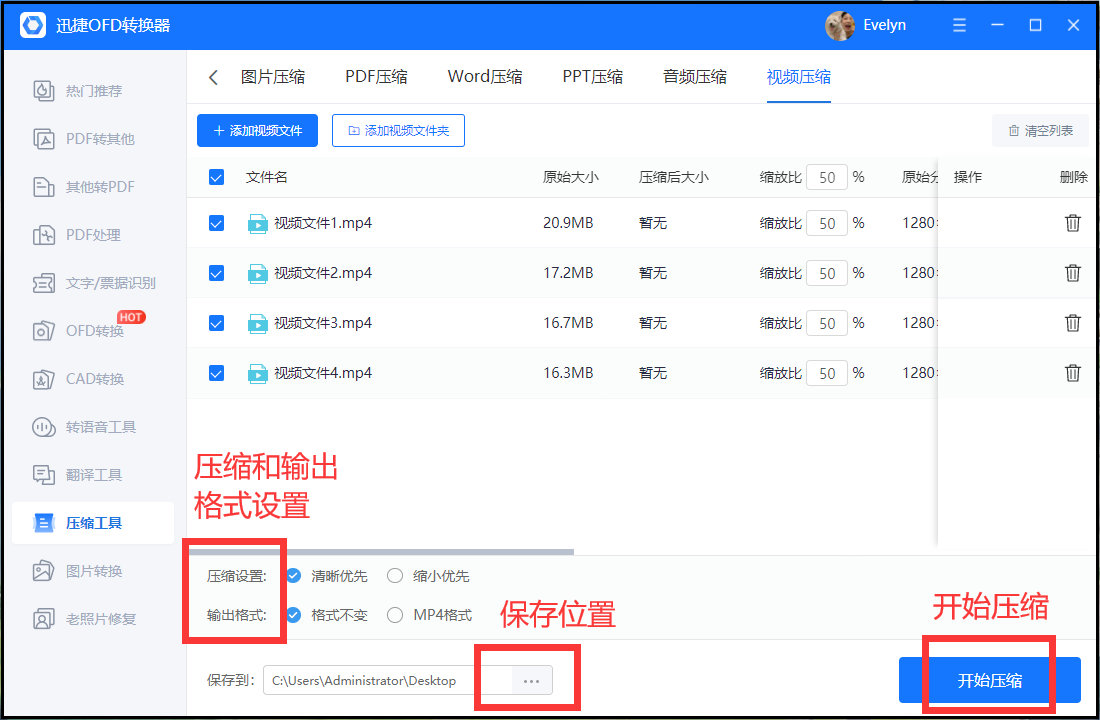
Task: Switch to the 图片压缩 tab
Action: pos(273,77)
